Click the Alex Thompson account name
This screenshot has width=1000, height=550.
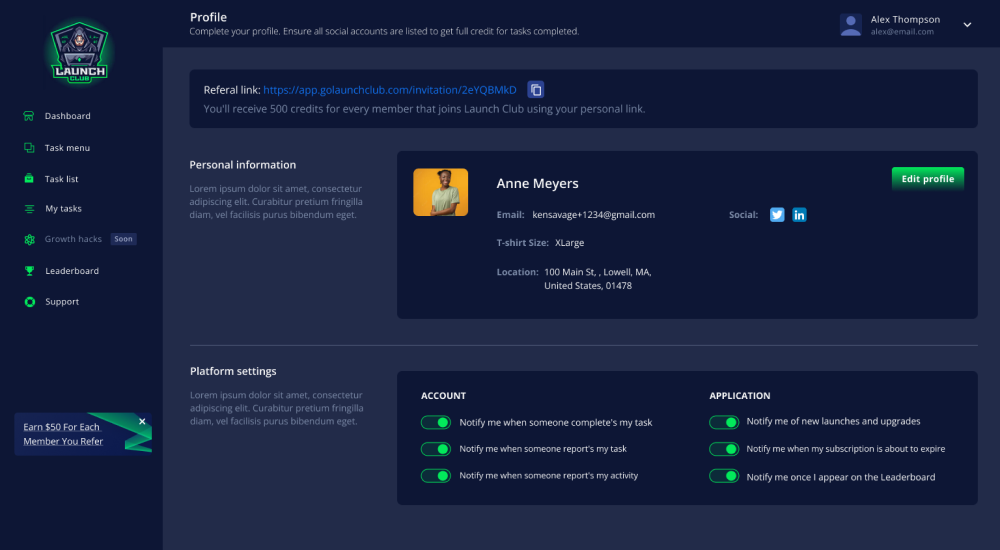[x=905, y=19]
